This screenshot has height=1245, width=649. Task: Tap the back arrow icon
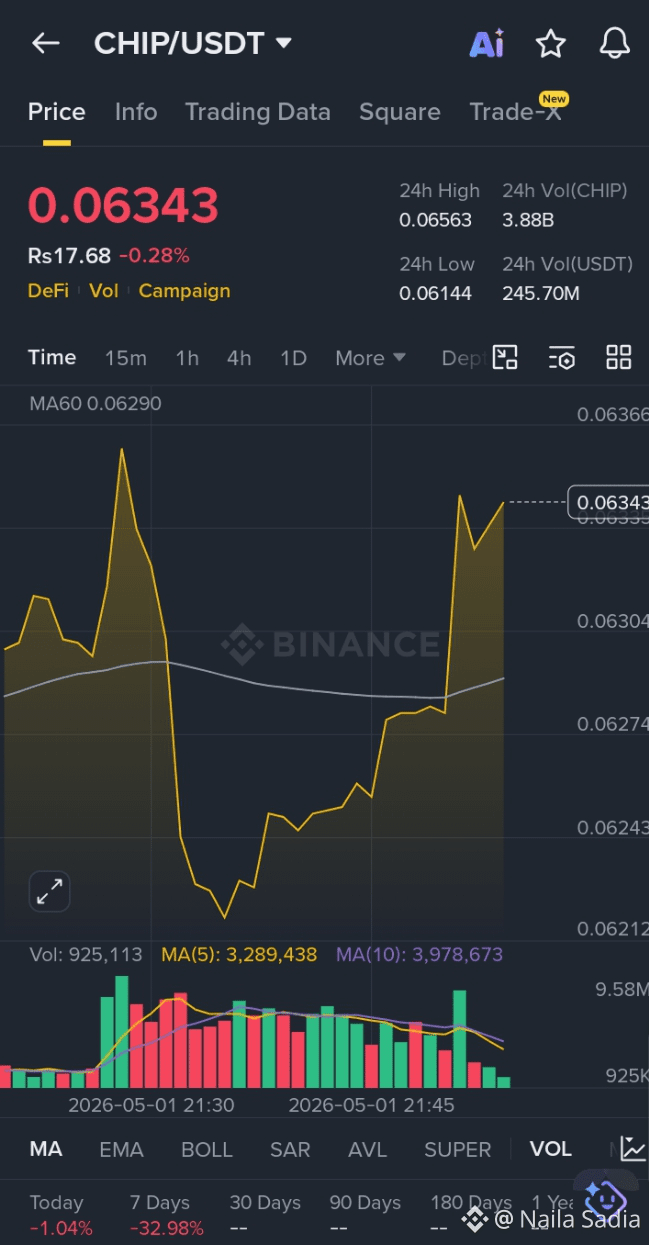(46, 43)
